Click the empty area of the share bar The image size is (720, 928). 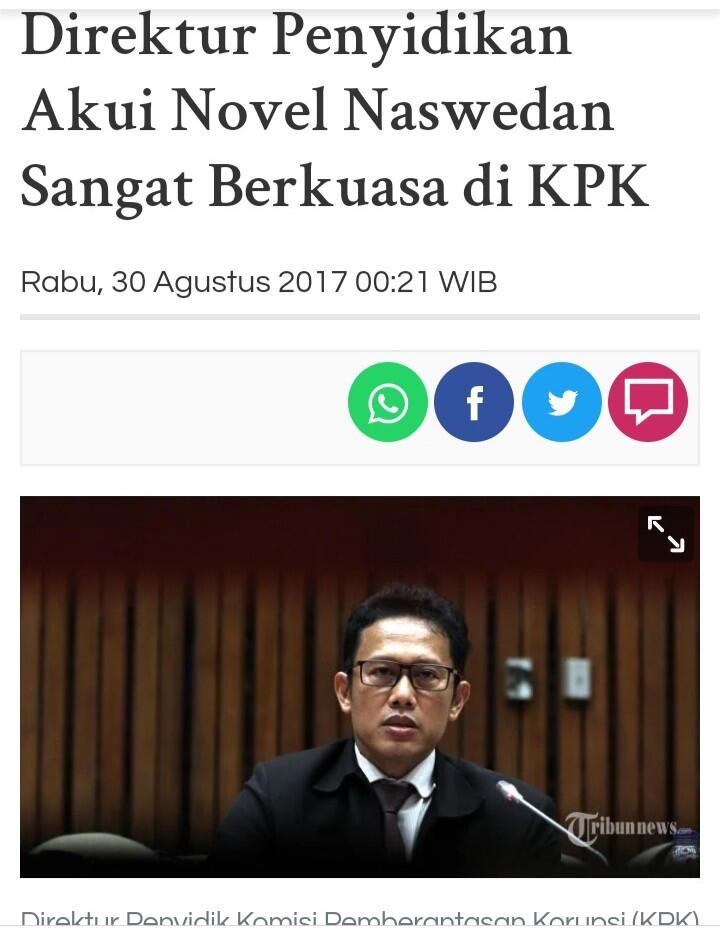183,408
